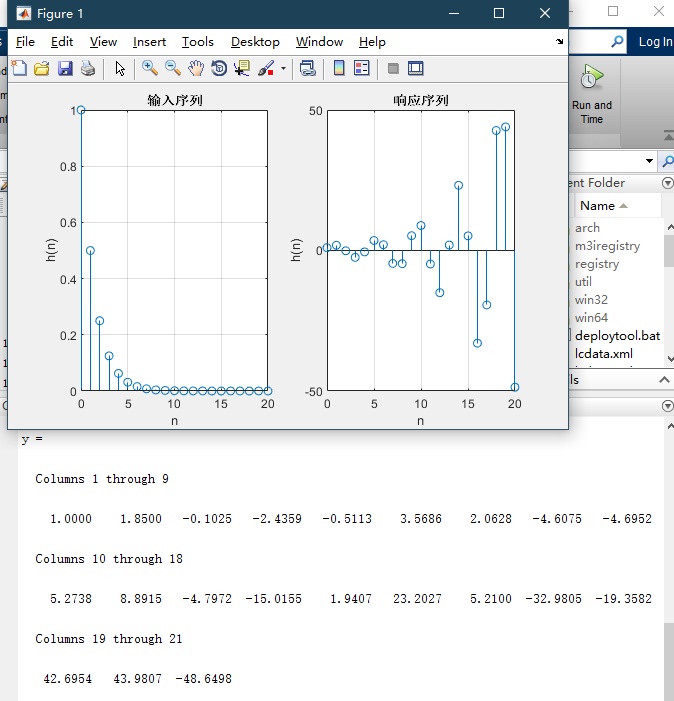Click Show Plot Tools and Dock Figure icon
The height and width of the screenshot is (701, 674).
tap(416, 68)
